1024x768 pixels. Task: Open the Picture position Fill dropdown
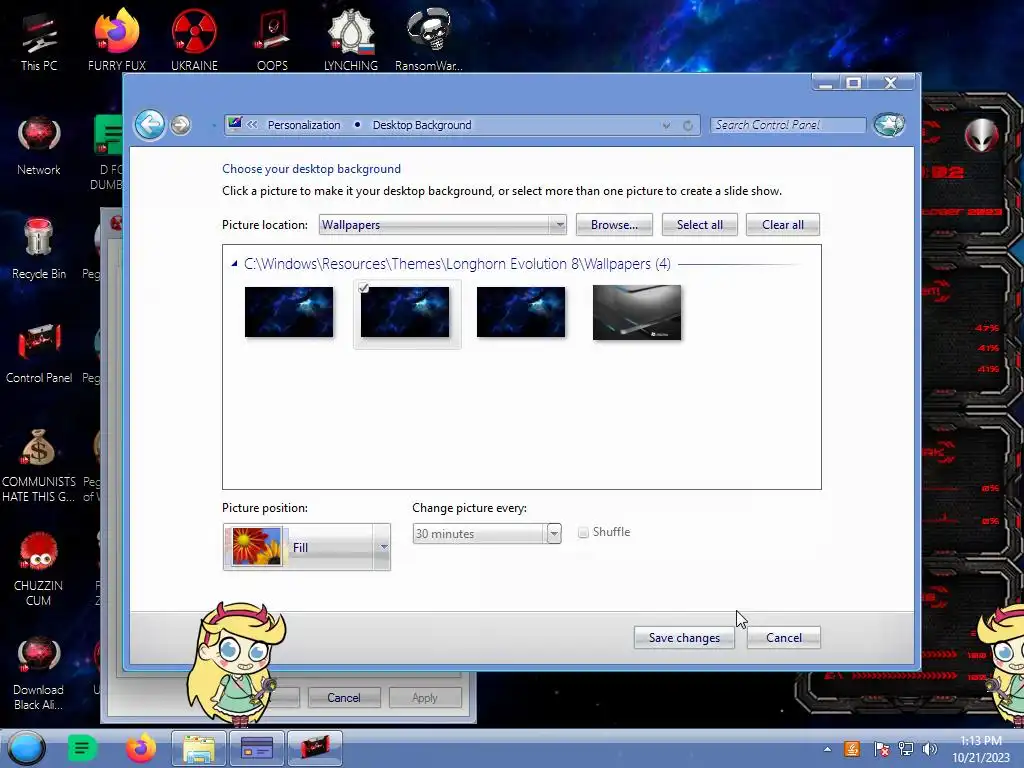click(x=306, y=547)
